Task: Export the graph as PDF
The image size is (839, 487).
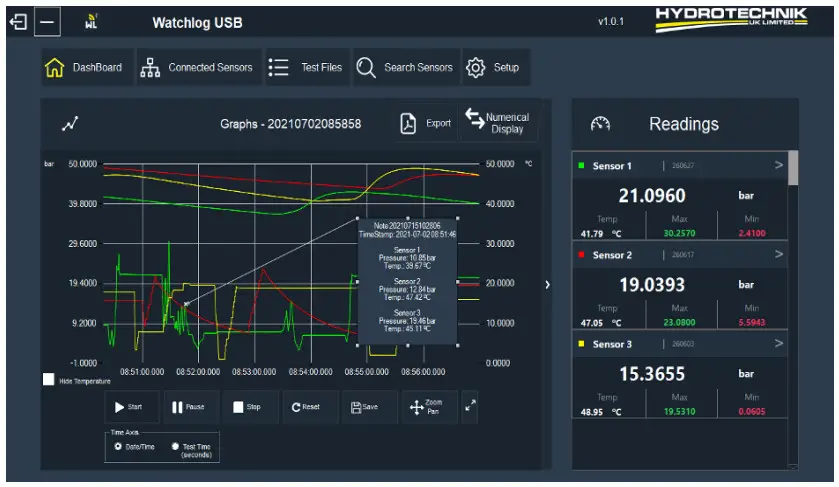Action: (x=426, y=124)
